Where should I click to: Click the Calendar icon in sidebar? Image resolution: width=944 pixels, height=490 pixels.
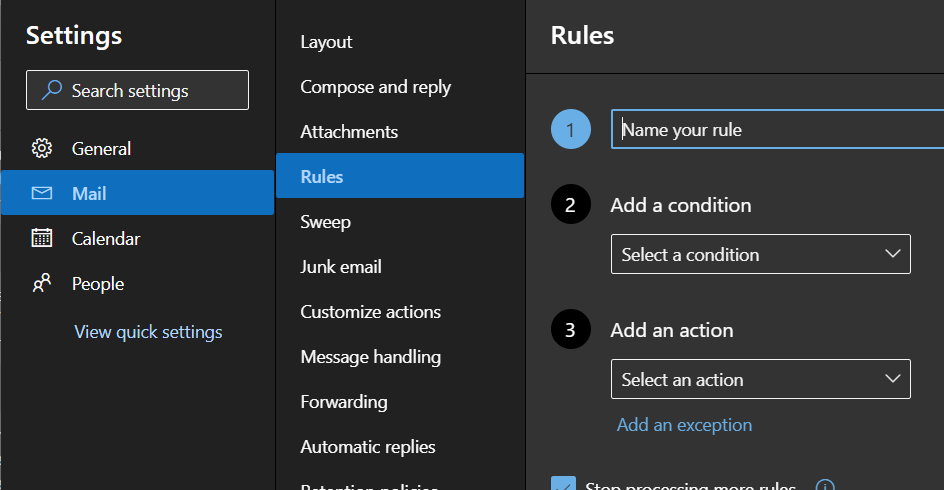(42, 238)
